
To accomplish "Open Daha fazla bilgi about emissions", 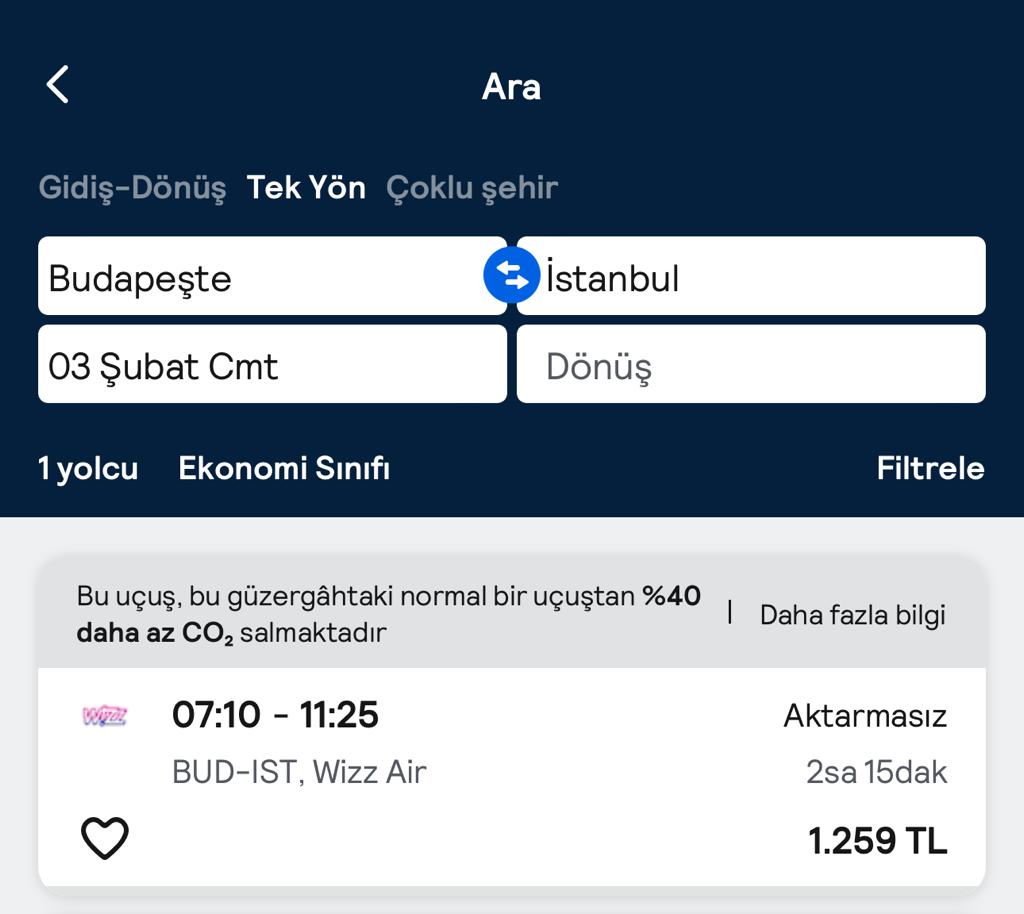I will click(852, 615).
